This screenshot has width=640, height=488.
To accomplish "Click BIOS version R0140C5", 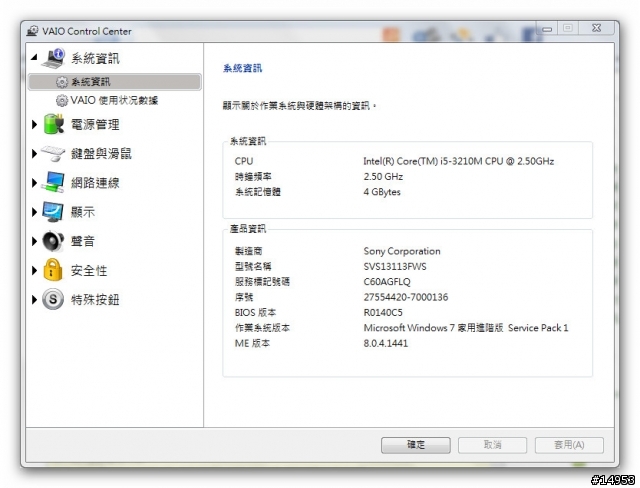I will click(383, 313).
